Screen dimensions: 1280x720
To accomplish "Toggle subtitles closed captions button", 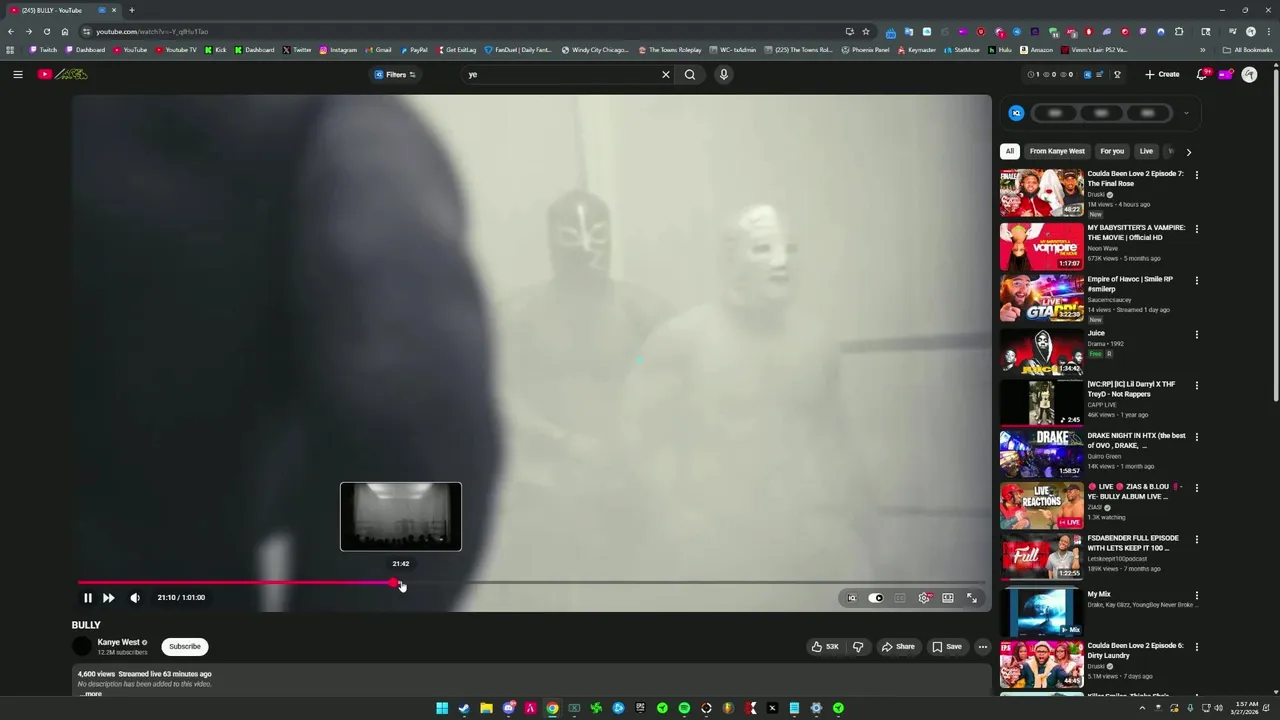I will pos(900,598).
